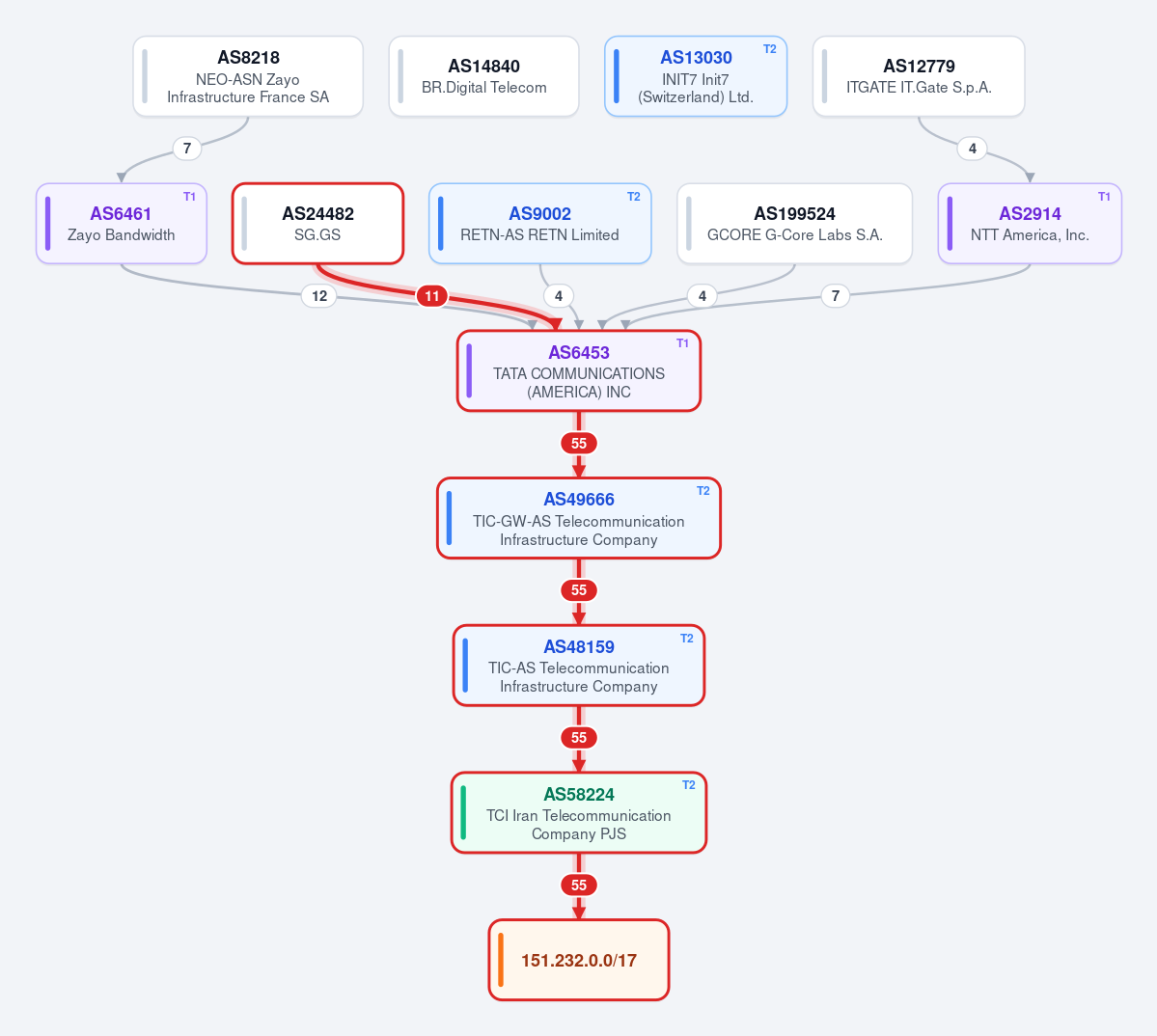The image size is (1157, 1036).
Task: Click the 12 edge badge from AS6461
Action: tap(318, 296)
